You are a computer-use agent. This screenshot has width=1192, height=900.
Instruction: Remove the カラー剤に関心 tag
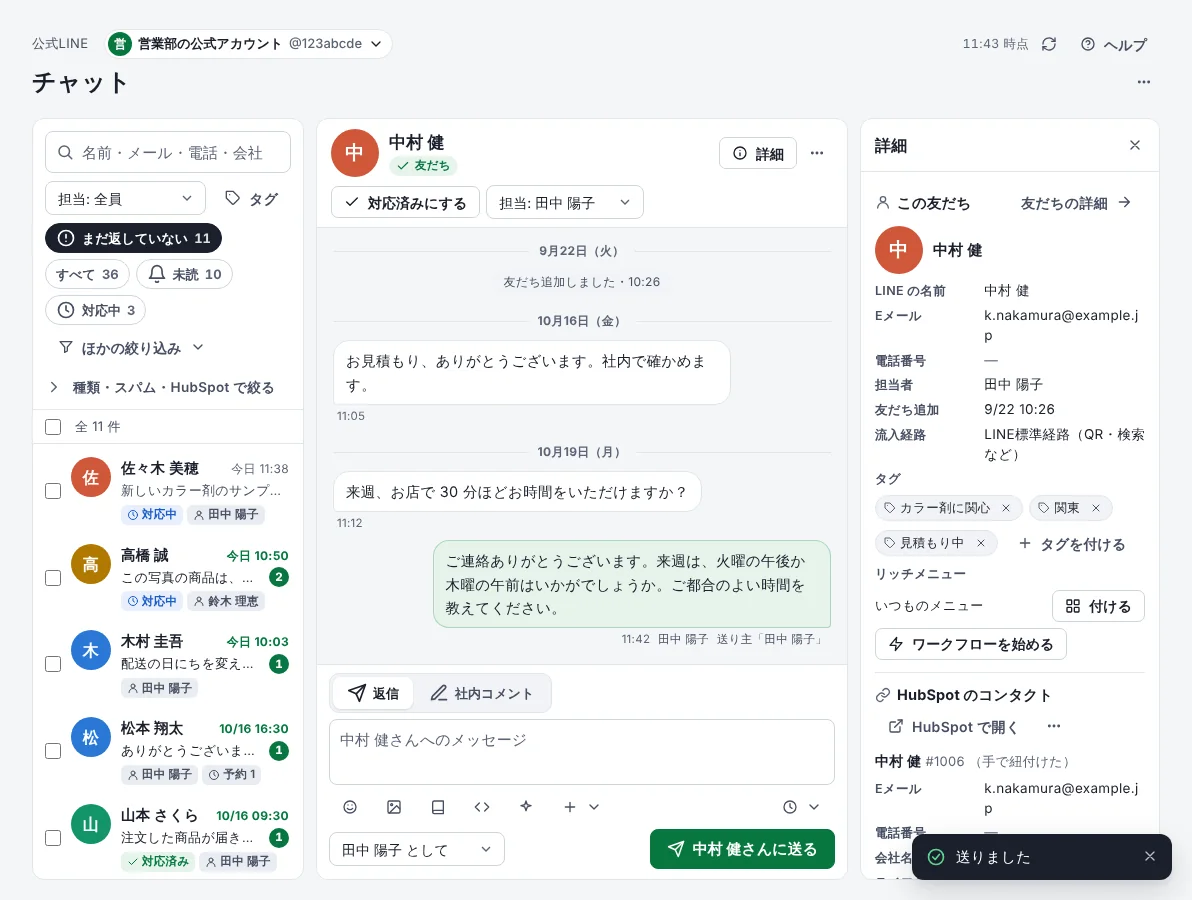pos(1006,508)
